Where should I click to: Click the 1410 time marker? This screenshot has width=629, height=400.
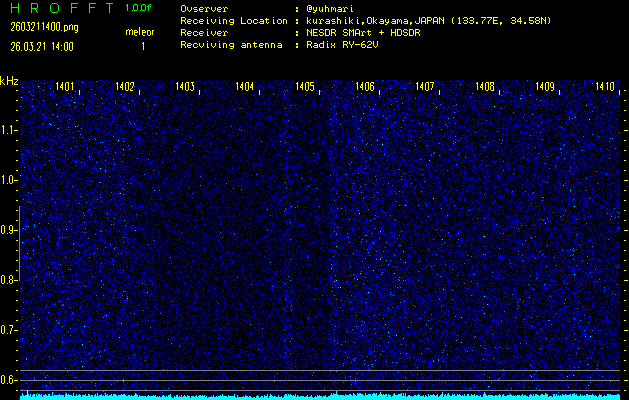tap(604, 87)
